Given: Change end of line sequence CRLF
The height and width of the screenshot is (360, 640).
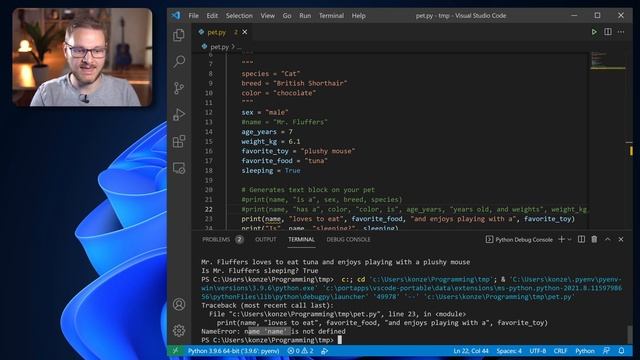Looking at the screenshot, I should coord(560,351).
